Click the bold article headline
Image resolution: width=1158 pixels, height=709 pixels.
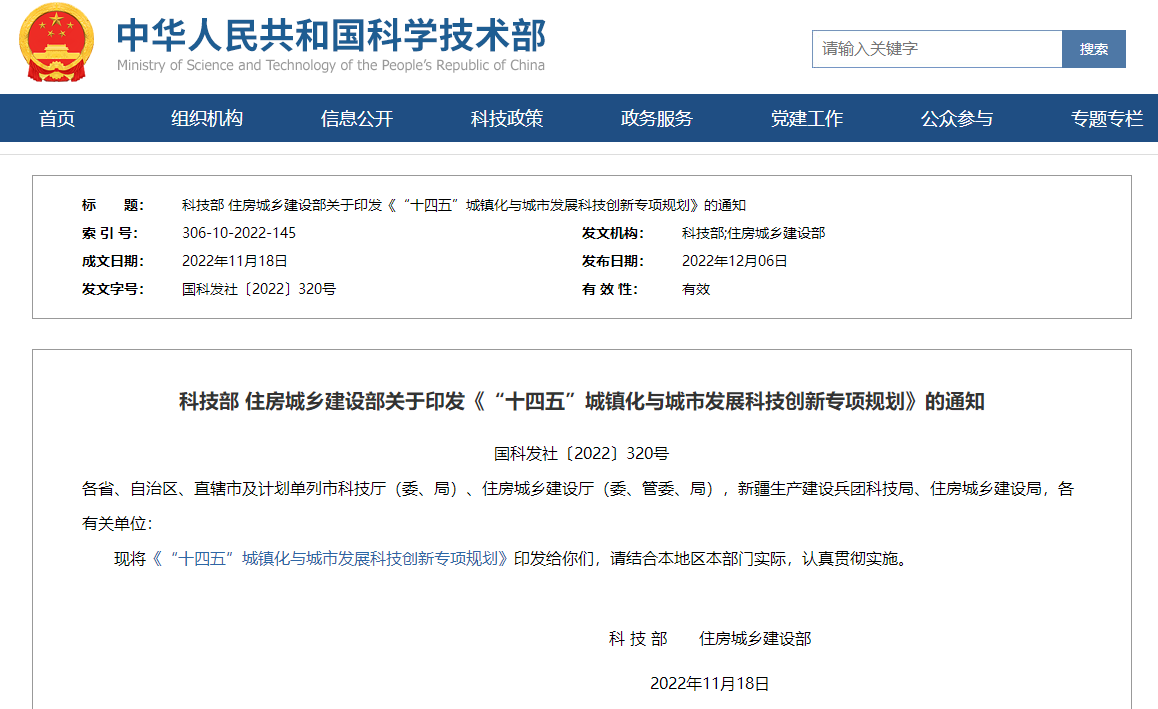tap(581, 402)
